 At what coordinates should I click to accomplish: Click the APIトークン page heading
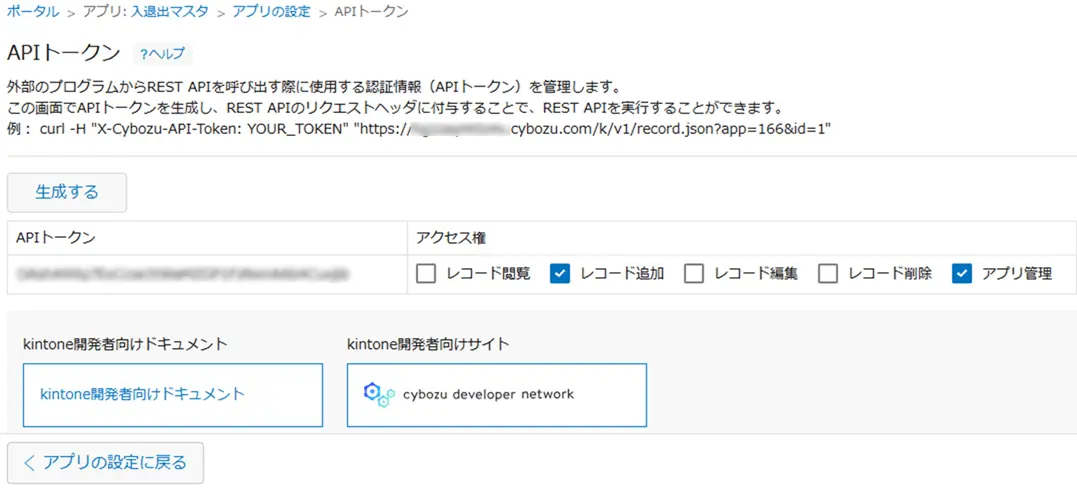(64, 54)
